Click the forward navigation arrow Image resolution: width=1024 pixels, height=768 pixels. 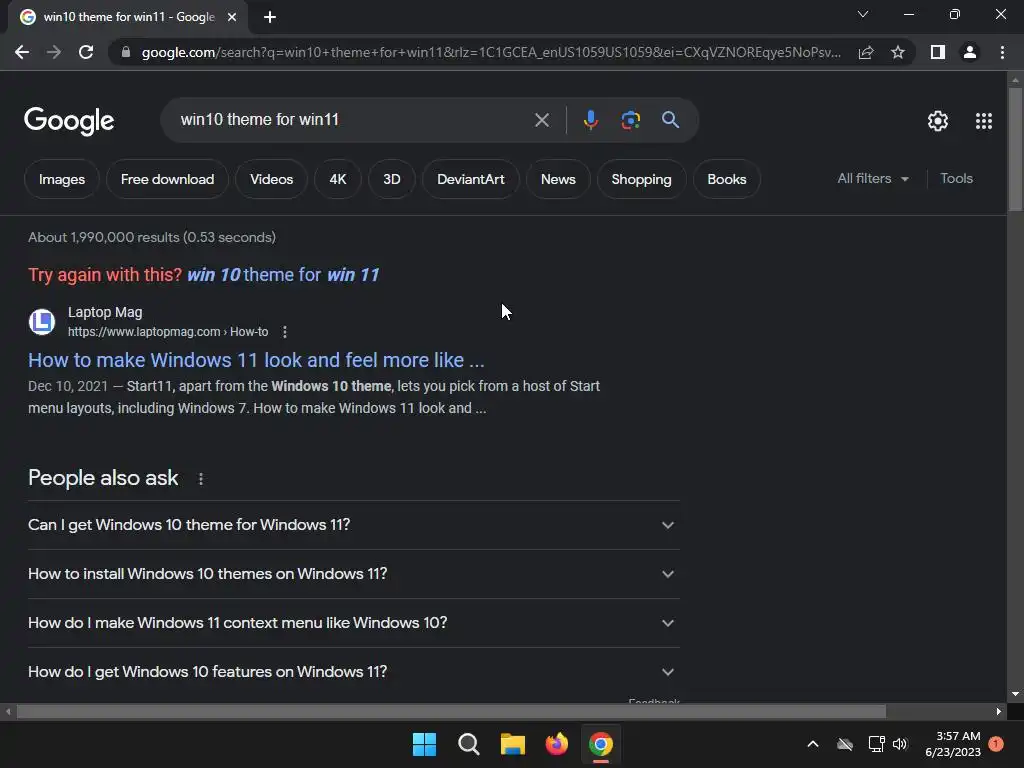click(x=54, y=52)
